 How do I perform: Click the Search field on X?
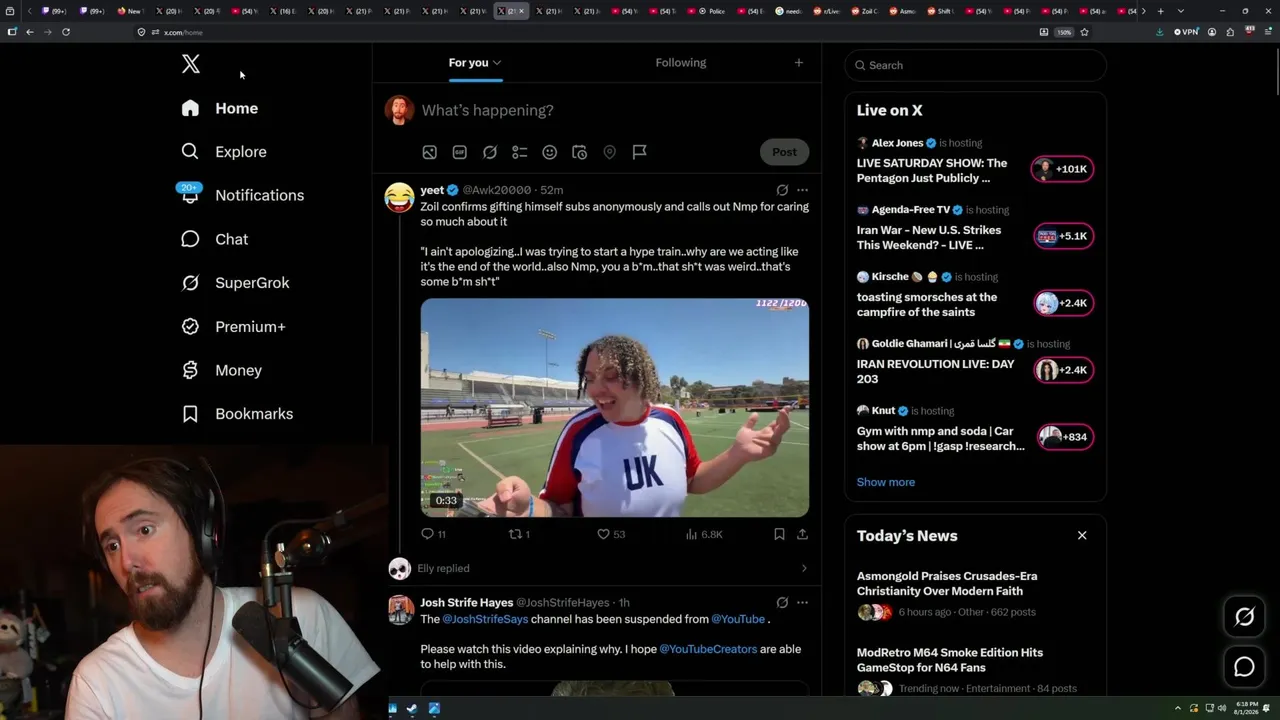975,65
